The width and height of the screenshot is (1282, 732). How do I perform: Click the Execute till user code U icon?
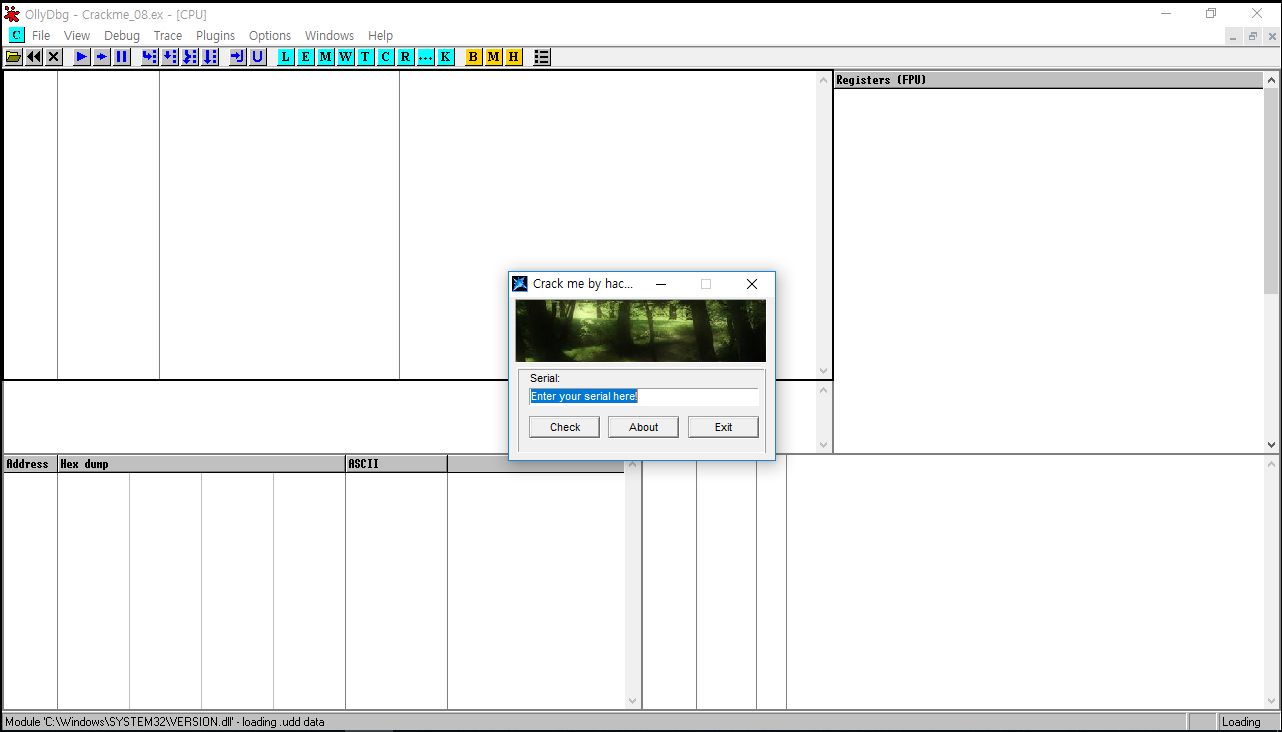[x=258, y=57]
